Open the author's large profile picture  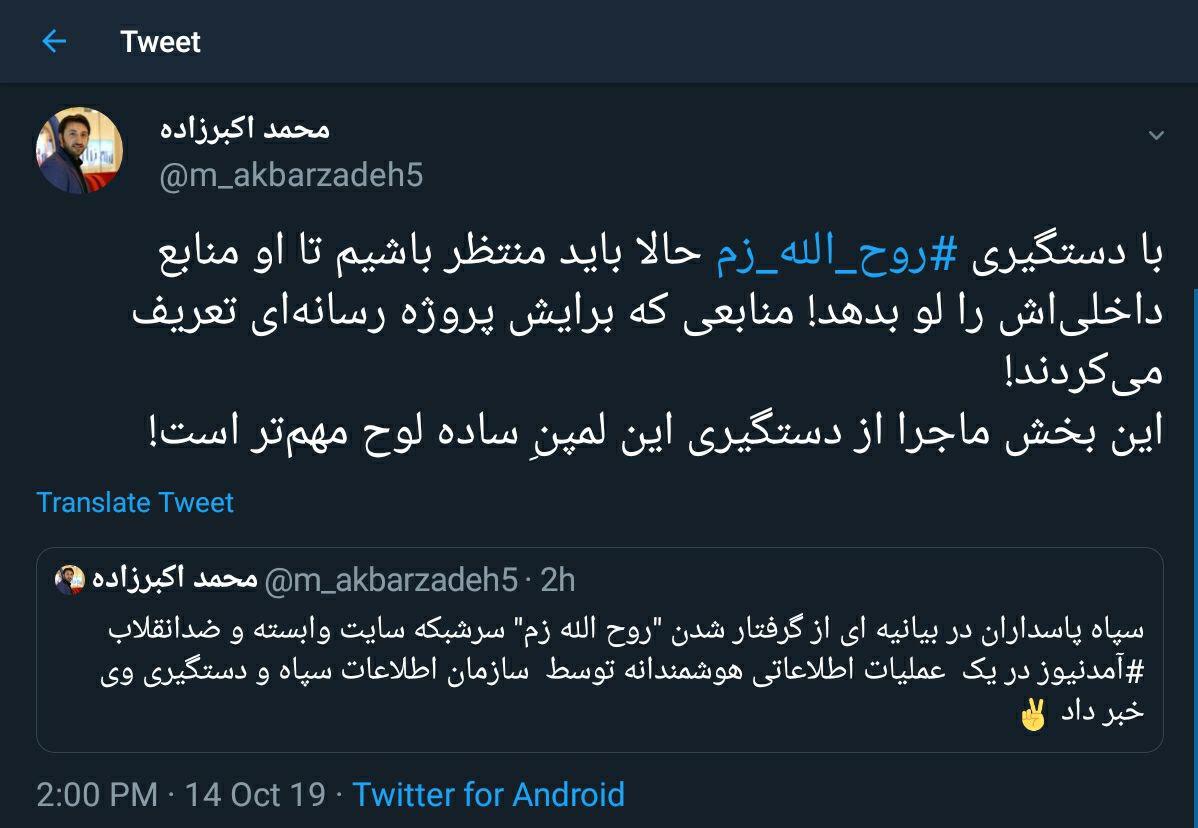[80, 150]
